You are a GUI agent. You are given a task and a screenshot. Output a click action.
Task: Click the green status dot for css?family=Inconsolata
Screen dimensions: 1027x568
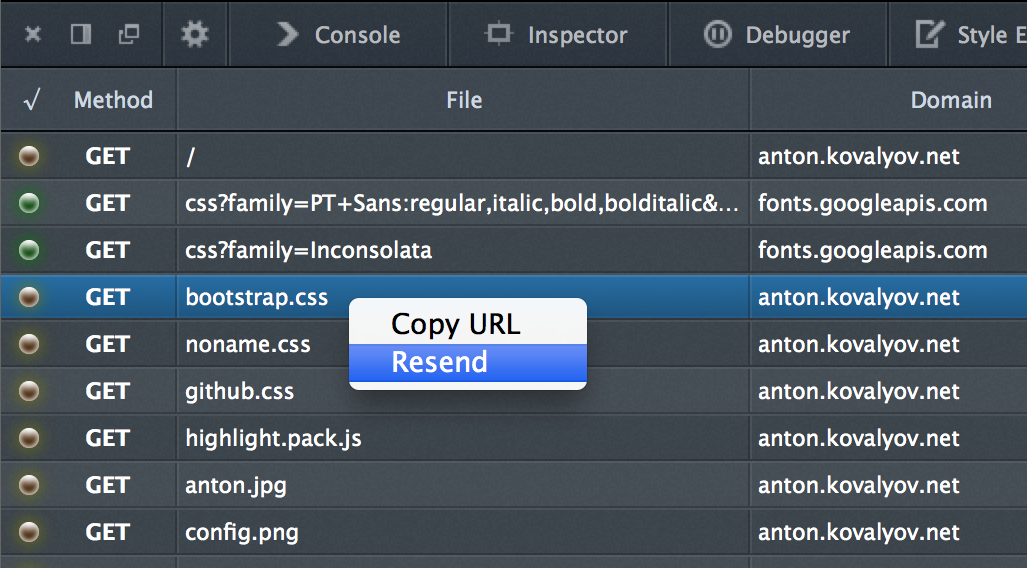point(30,250)
